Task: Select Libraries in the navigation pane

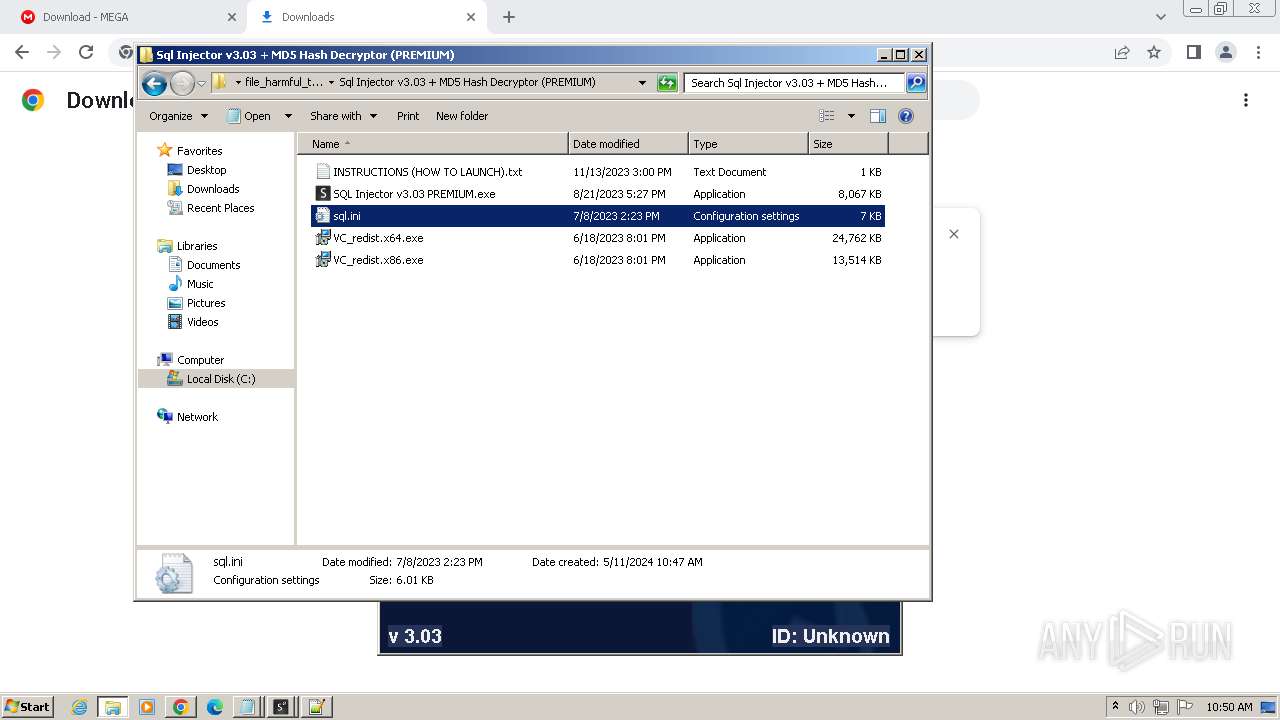Action: (197, 246)
